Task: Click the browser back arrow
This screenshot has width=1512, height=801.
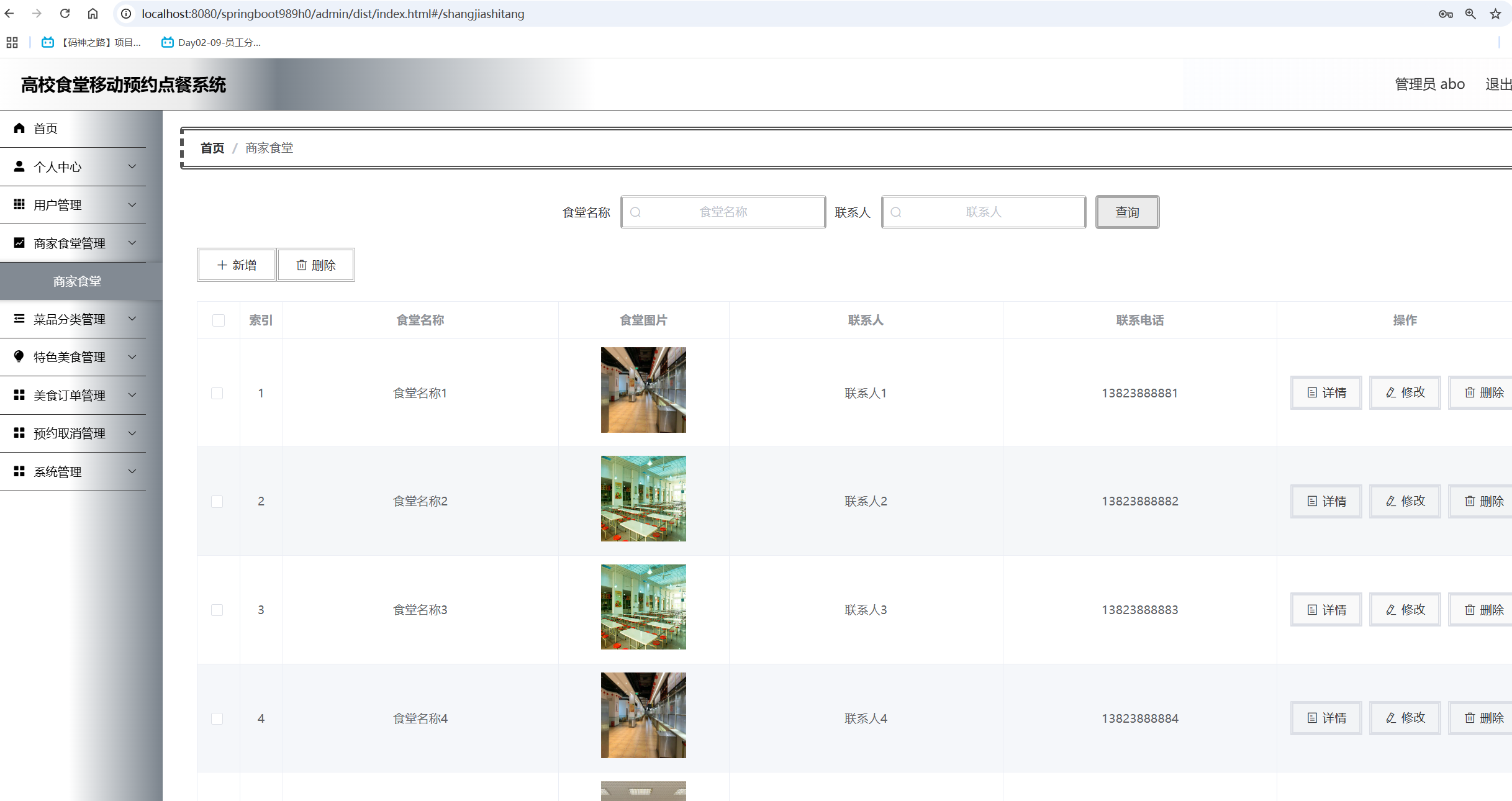Action: [x=9, y=14]
